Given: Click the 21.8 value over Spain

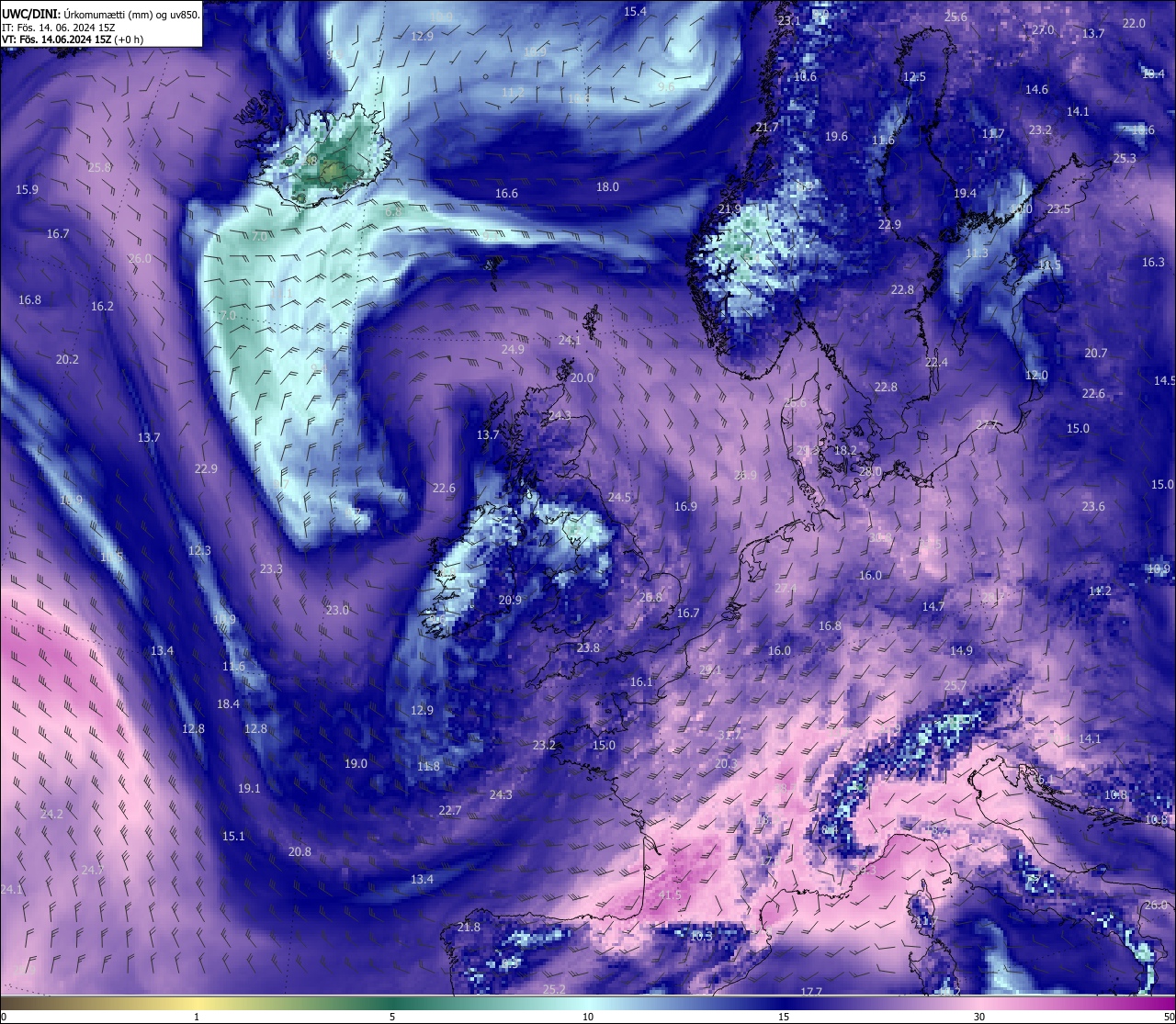Looking at the screenshot, I should (469, 927).
